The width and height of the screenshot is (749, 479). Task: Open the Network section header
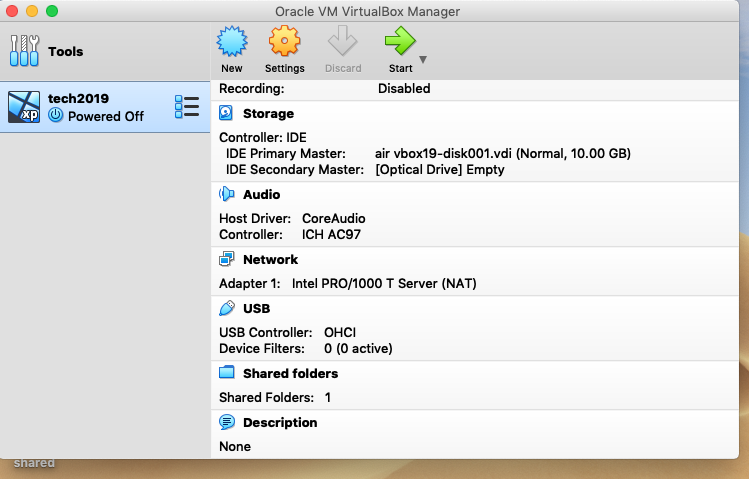(270, 259)
